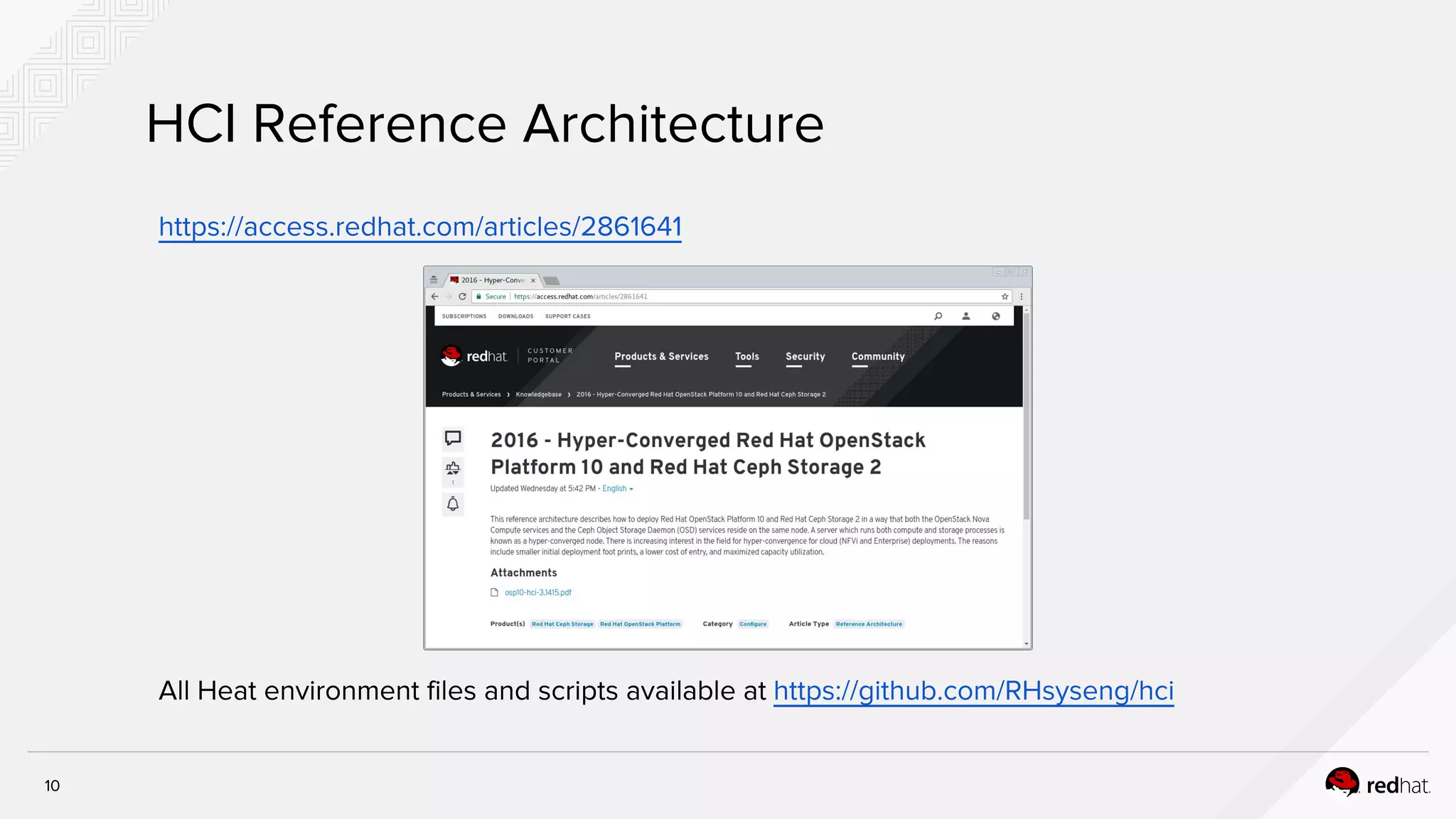Viewport: 1456px width, 819px height.
Task: Click the bell notification icon
Action: pyautogui.click(x=453, y=504)
